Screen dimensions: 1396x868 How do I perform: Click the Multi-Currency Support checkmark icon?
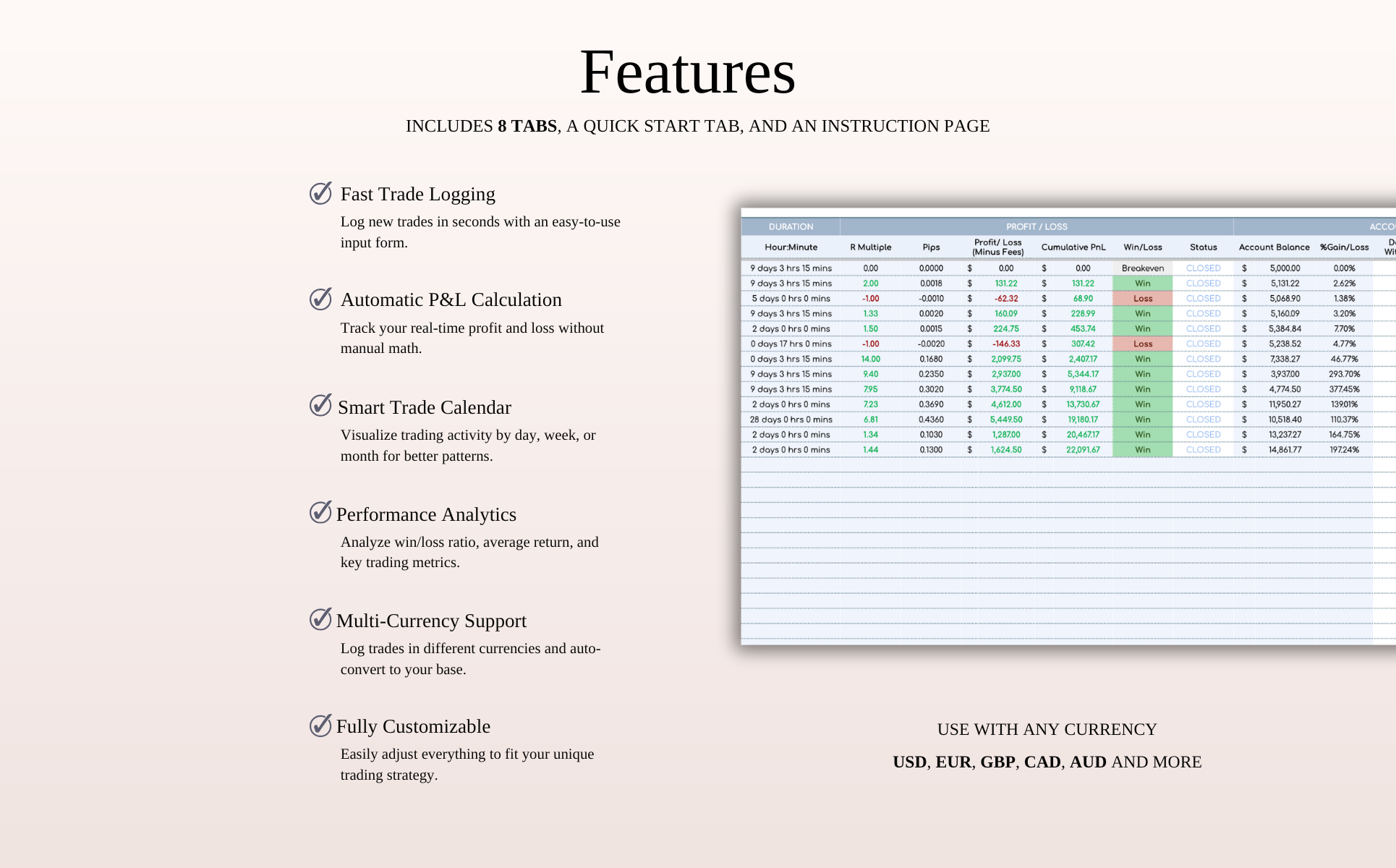(320, 619)
